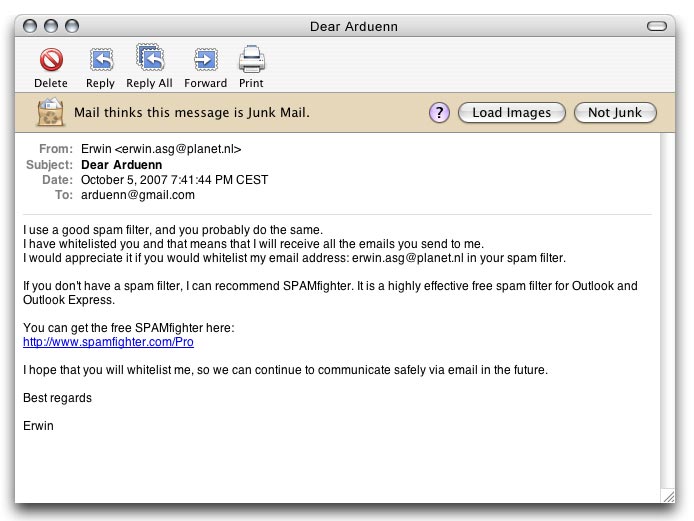This screenshot has width=694, height=521.
Task: Load Images in this message
Action: (x=512, y=112)
